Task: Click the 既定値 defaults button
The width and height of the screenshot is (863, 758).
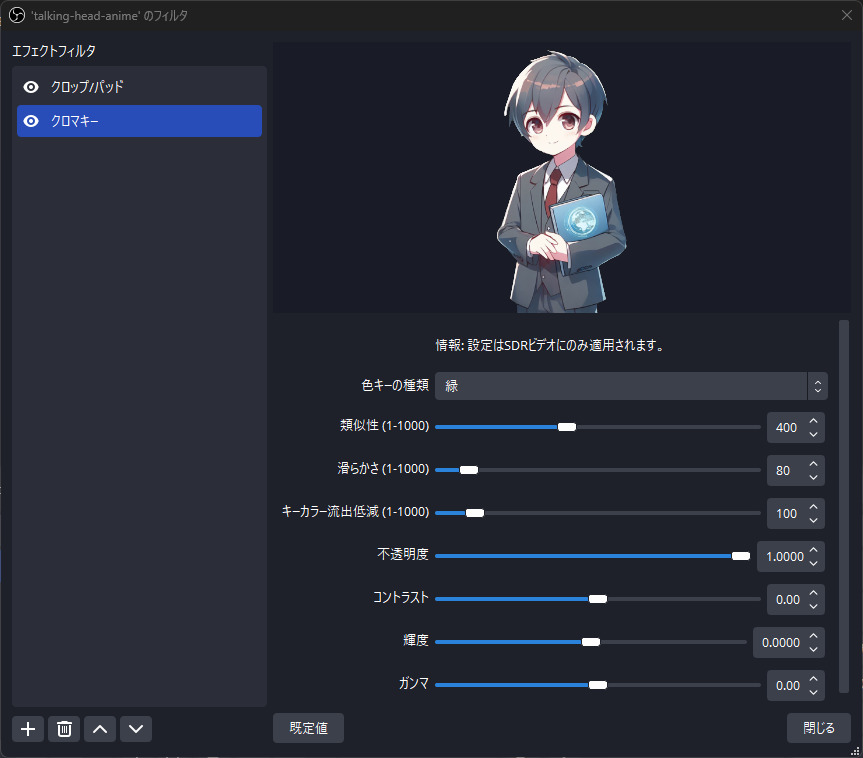Action: coord(308,728)
